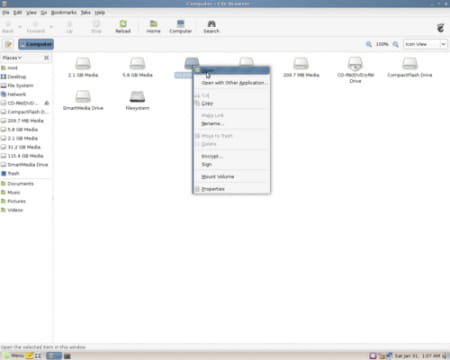Click the Reload toolbar icon
The height and width of the screenshot is (360, 450).
click(123, 24)
